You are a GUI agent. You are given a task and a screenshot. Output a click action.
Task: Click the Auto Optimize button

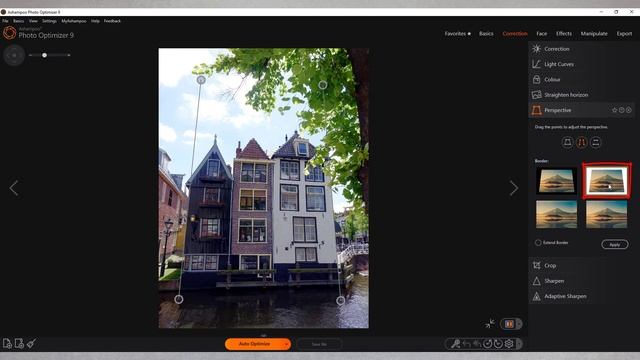[254, 344]
